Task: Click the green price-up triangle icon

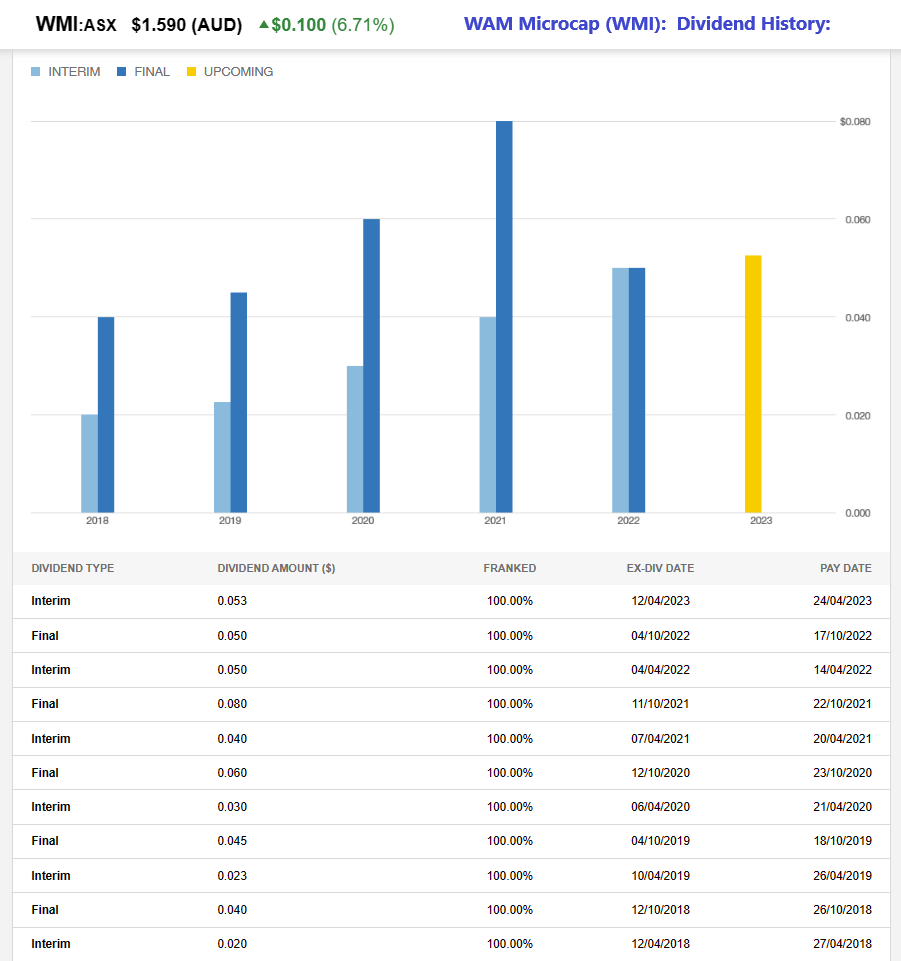Action: [264, 25]
